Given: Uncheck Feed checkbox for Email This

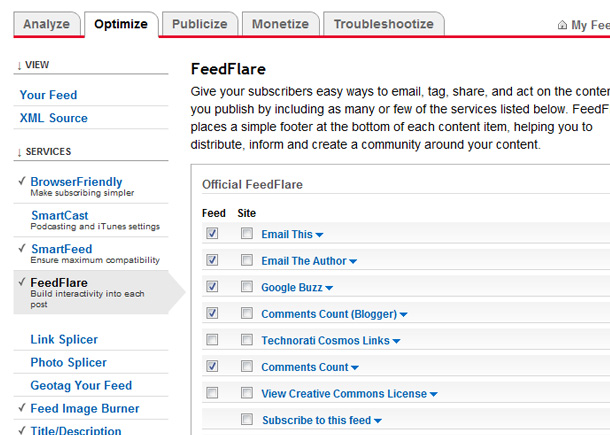Looking at the screenshot, I should coord(212,233).
